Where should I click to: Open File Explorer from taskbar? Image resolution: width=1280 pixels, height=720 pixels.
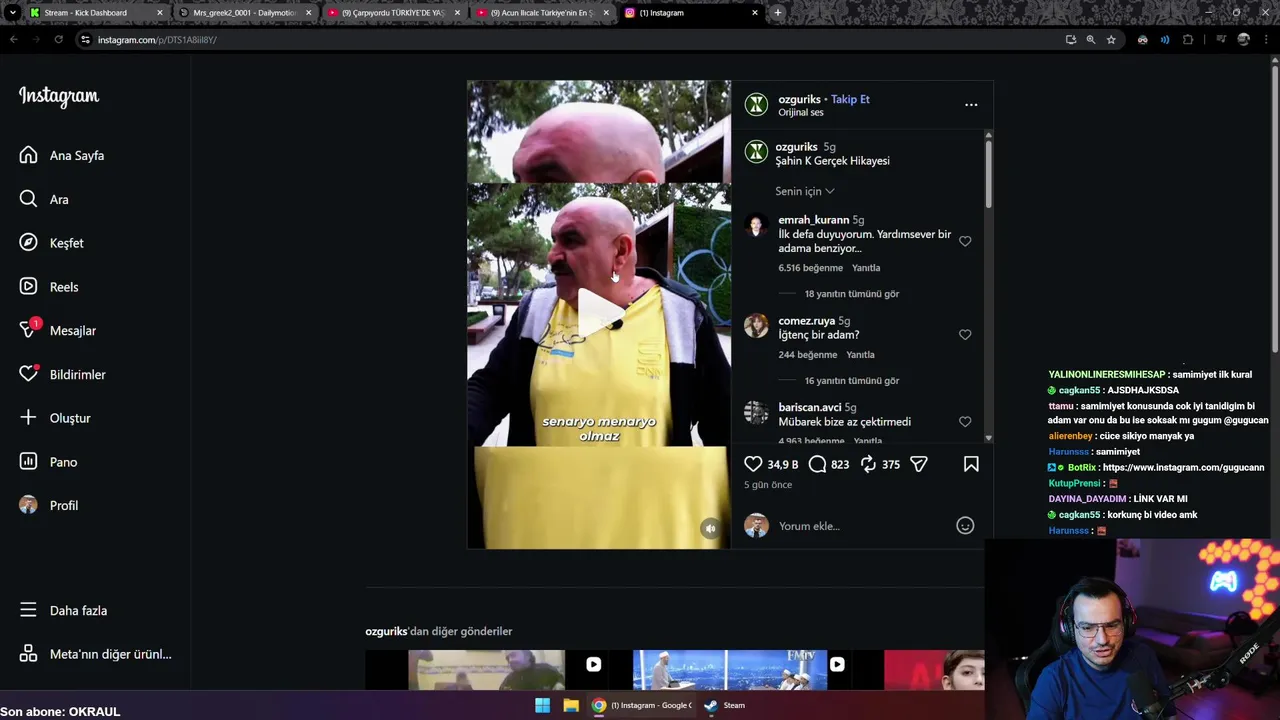click(571, 705)
